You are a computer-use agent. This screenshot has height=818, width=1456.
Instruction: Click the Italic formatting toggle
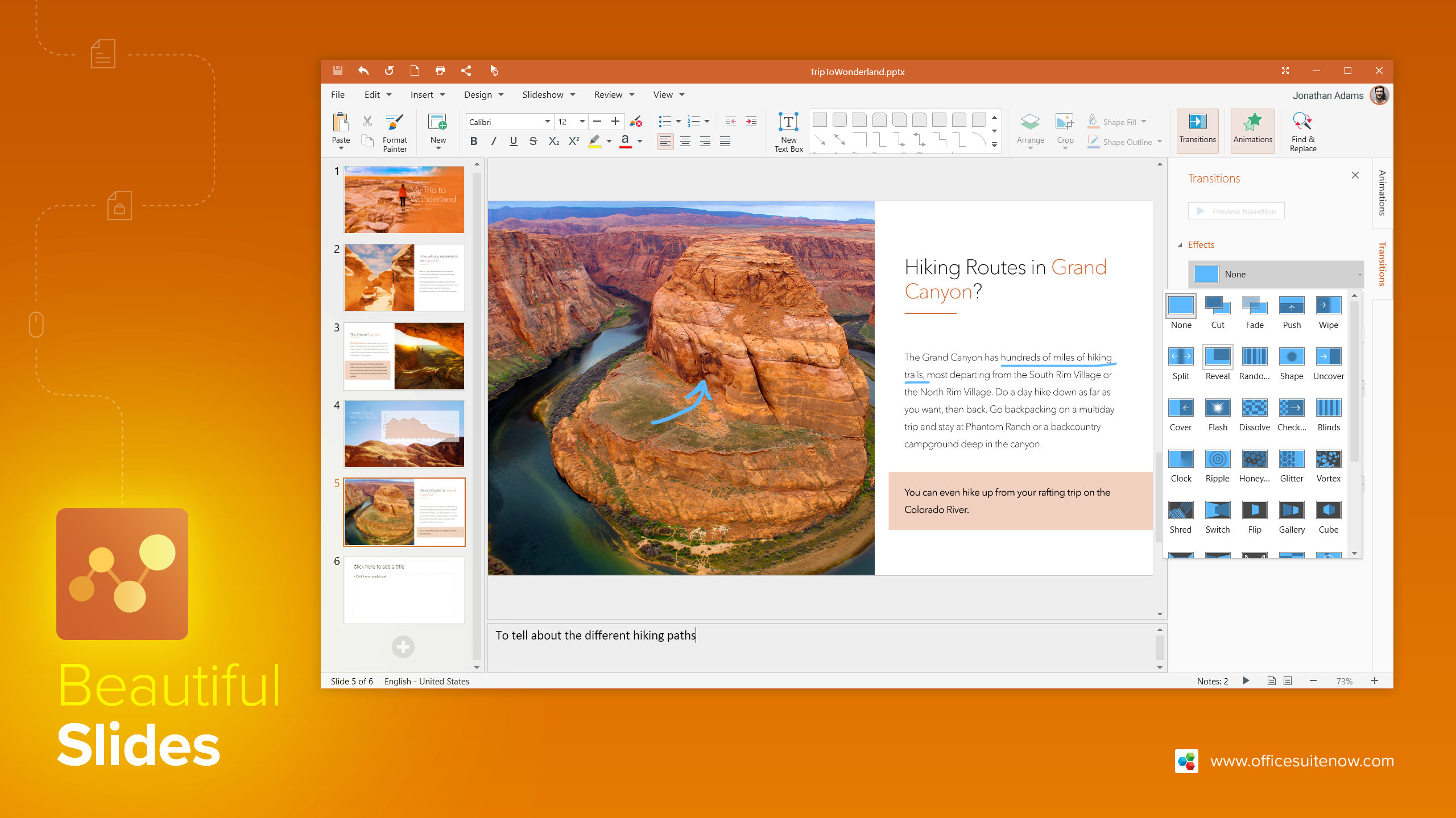pyautogui.click(x=494, y=141)
